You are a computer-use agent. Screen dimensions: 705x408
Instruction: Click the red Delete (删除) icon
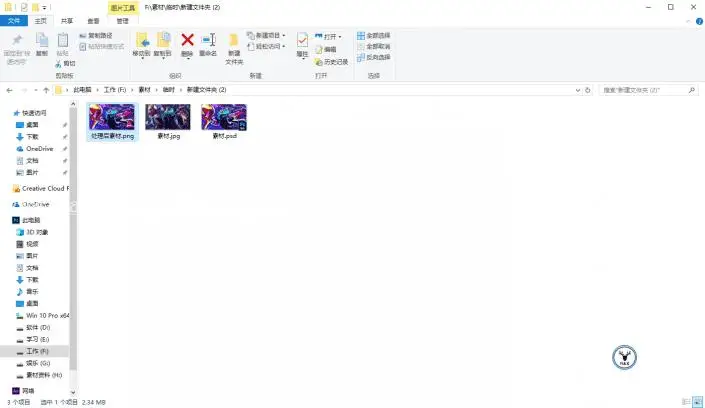(187, 40)
